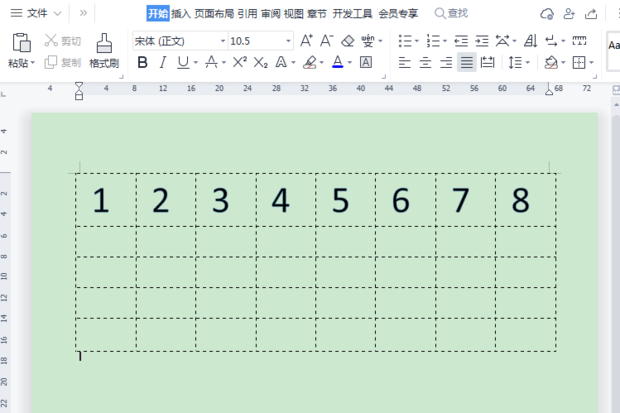
Task: Clear formatting with the eraser icon
Action: [x=348, y=41]
